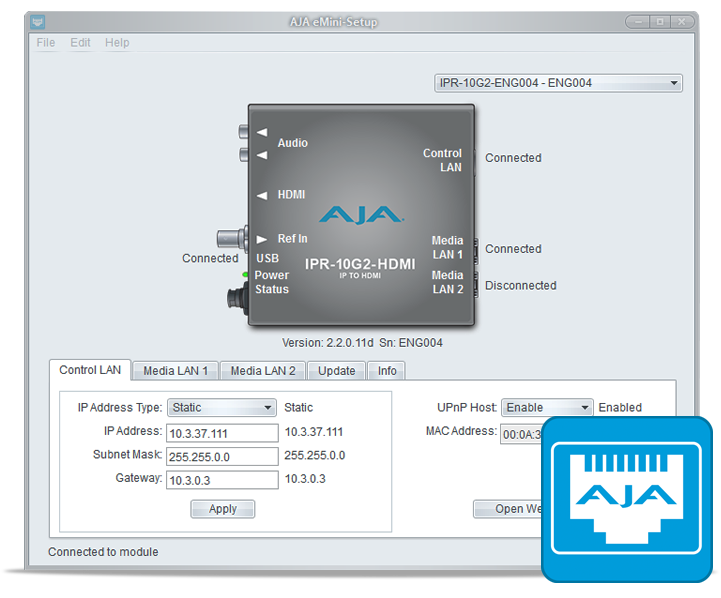Click the AJA logo on the device image

[361, 214]
